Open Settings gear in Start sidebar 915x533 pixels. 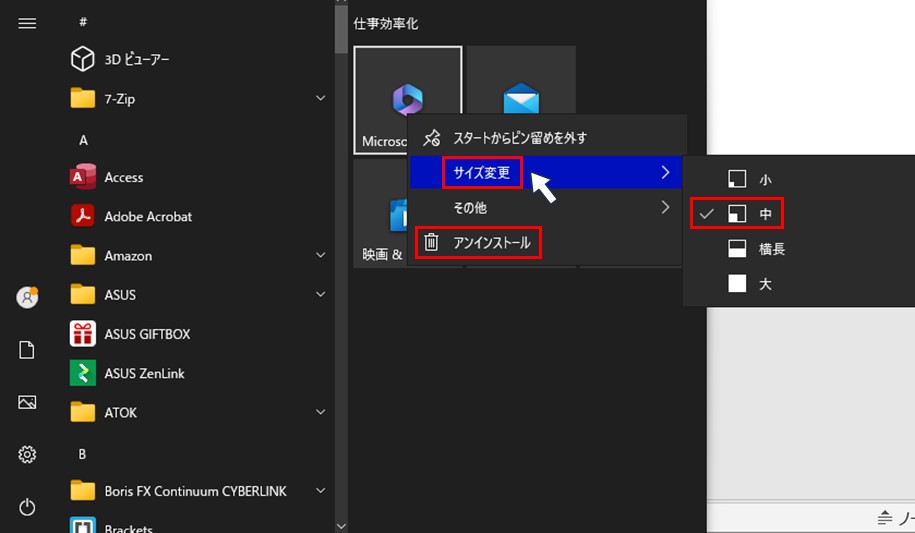[x=27, y=454]
